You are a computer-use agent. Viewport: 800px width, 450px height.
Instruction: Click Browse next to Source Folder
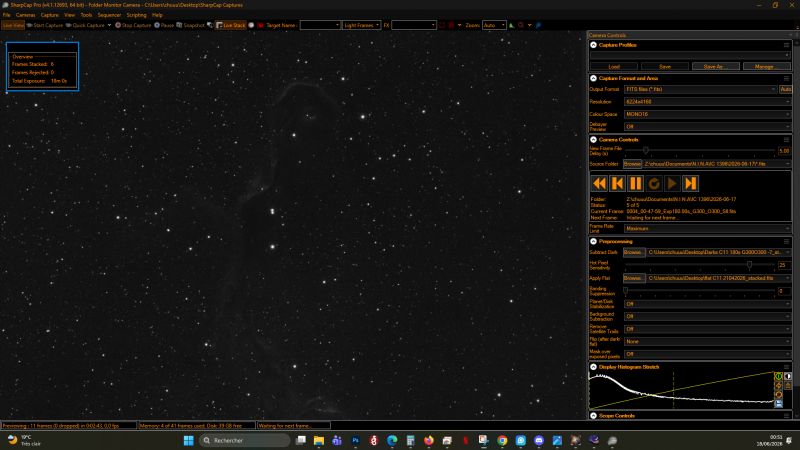click(x=632, y=164)
